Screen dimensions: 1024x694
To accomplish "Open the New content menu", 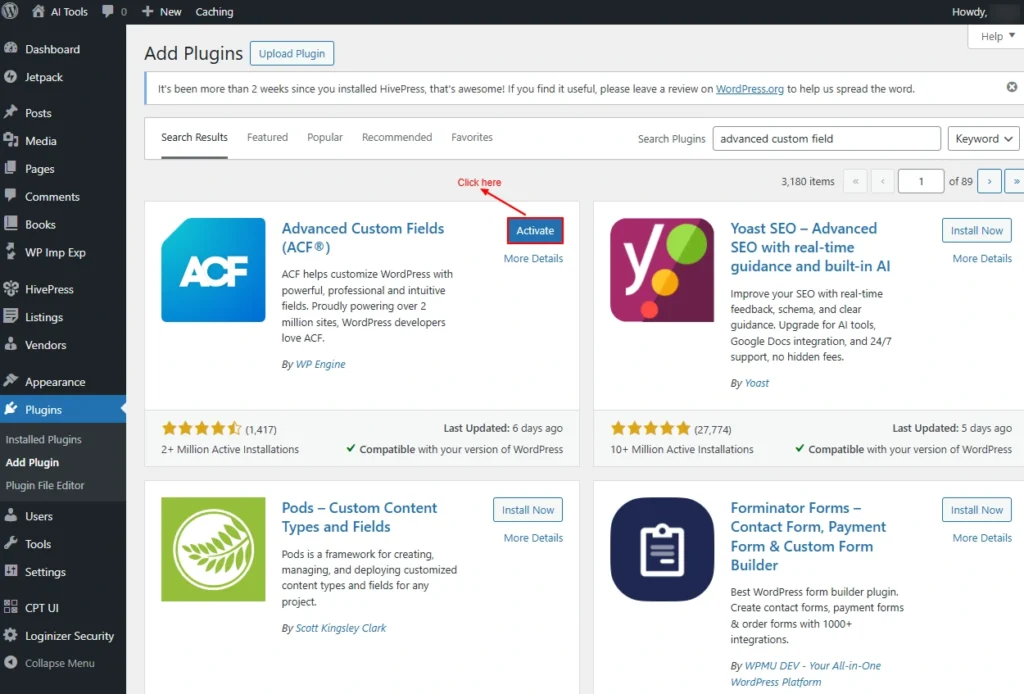I will point(162,12).
